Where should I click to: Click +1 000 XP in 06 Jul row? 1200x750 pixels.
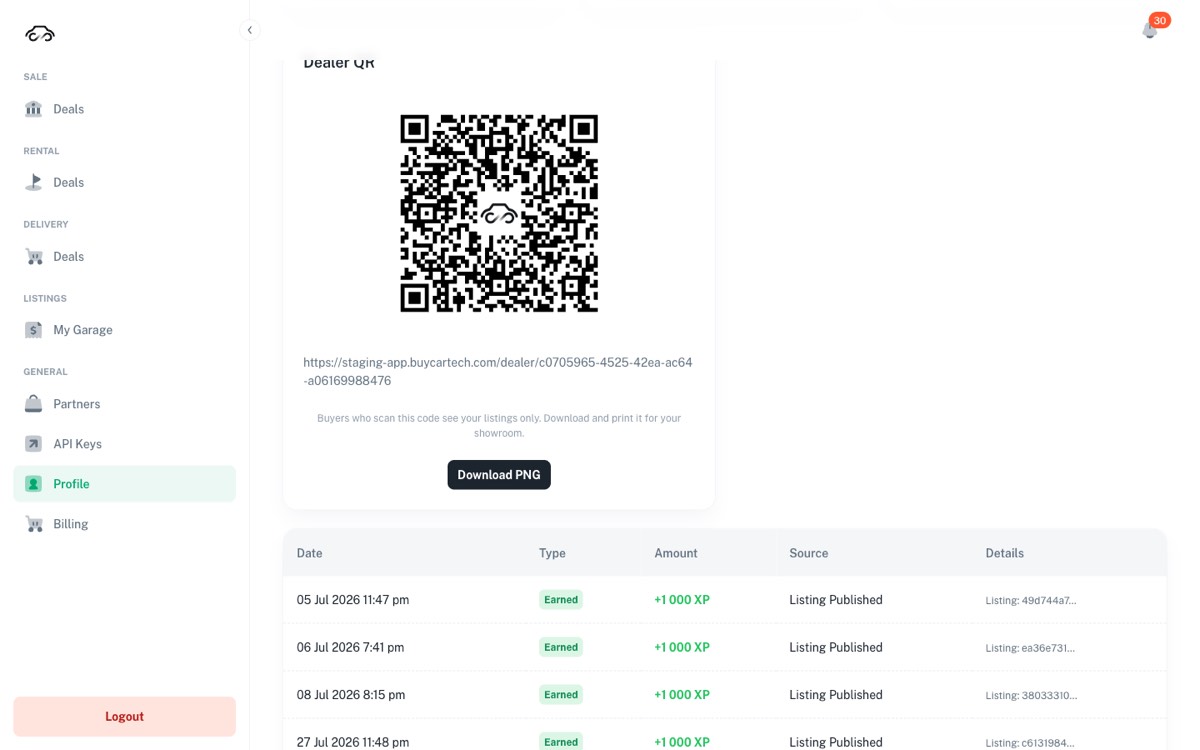[682, 648]
